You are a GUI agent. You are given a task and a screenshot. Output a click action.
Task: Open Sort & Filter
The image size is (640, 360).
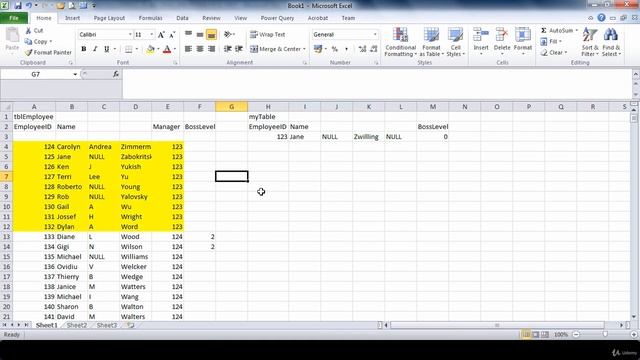[590, 42]
